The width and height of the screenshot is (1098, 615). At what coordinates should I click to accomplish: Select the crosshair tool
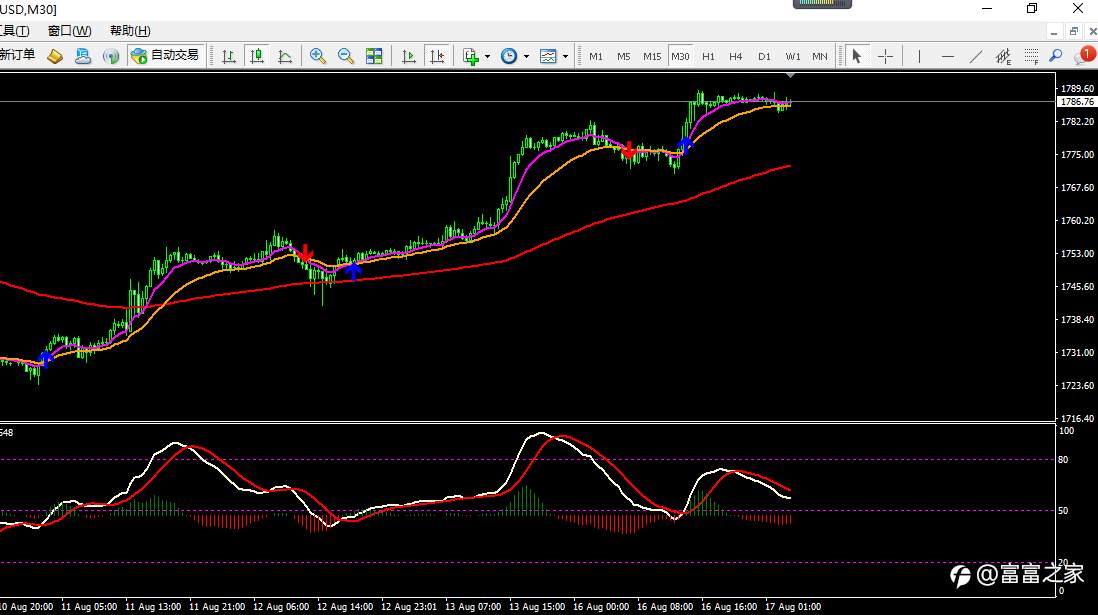pyautogui.click(x=885, y=56)
